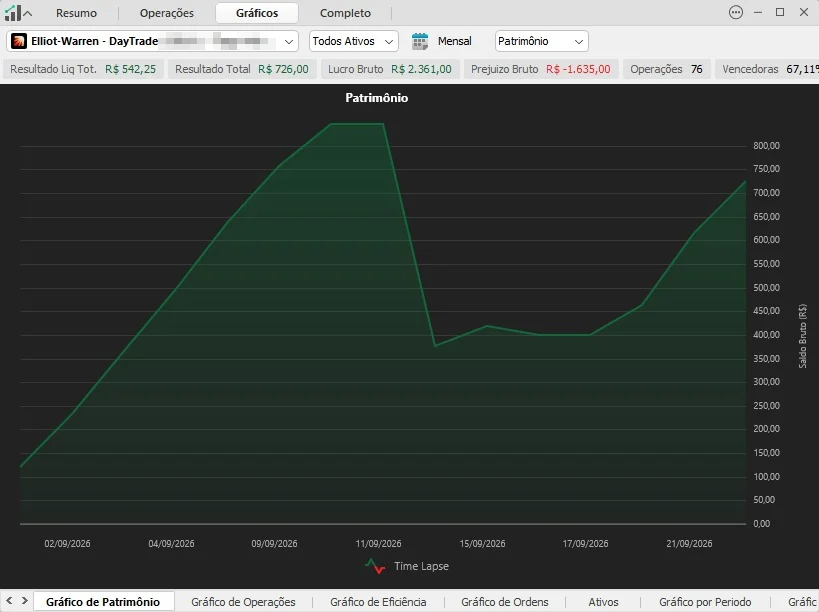Screen dimensions: 819x612
Task: Open the three-dot options menu icon
Action: pos(735,13)
